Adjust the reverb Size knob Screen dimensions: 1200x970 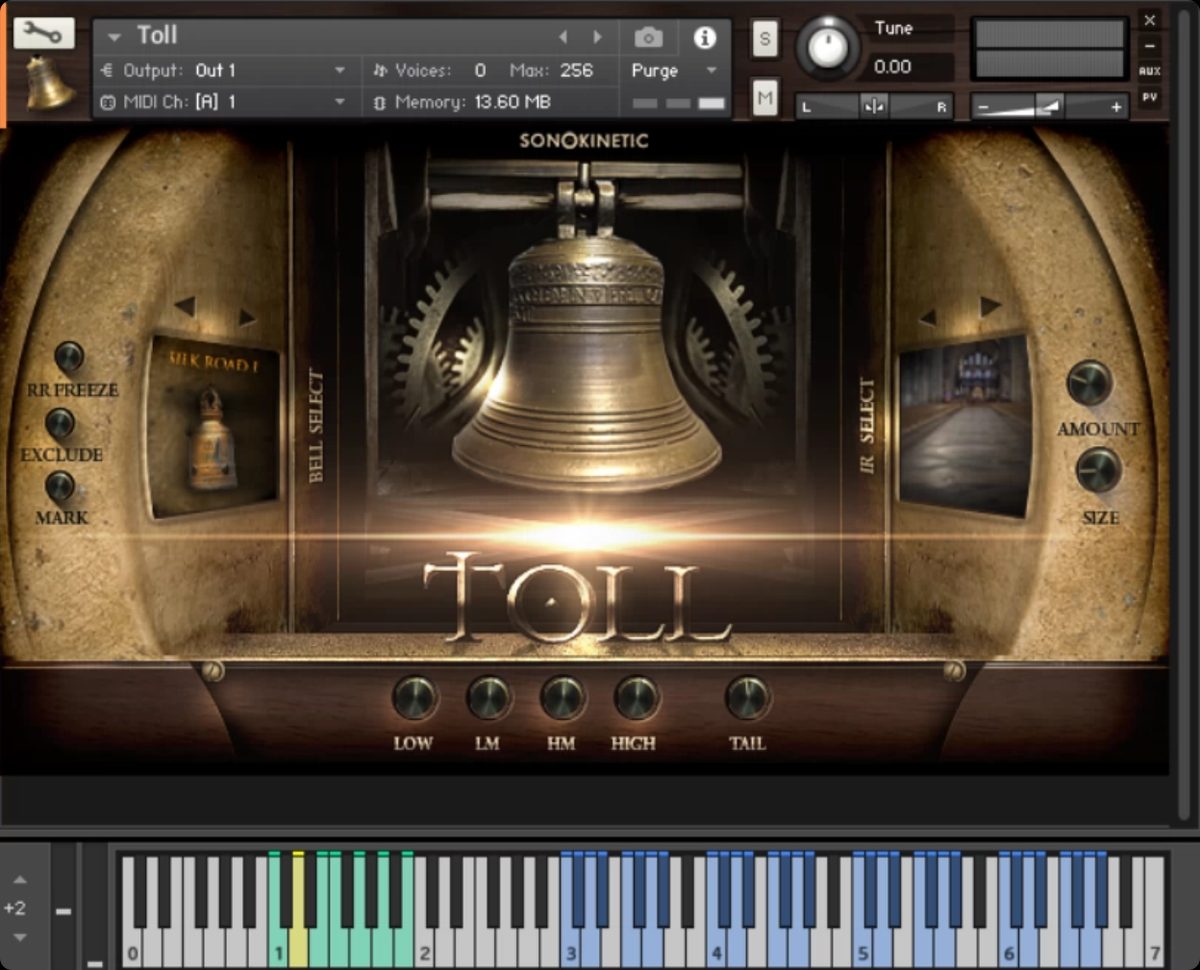[x=1099, y=469]
